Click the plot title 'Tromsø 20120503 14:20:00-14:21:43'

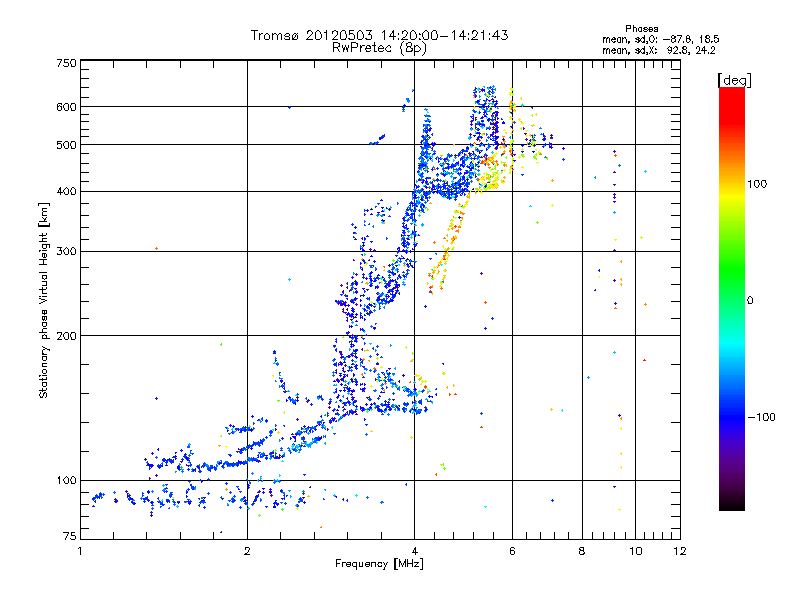tap(379, 36)
